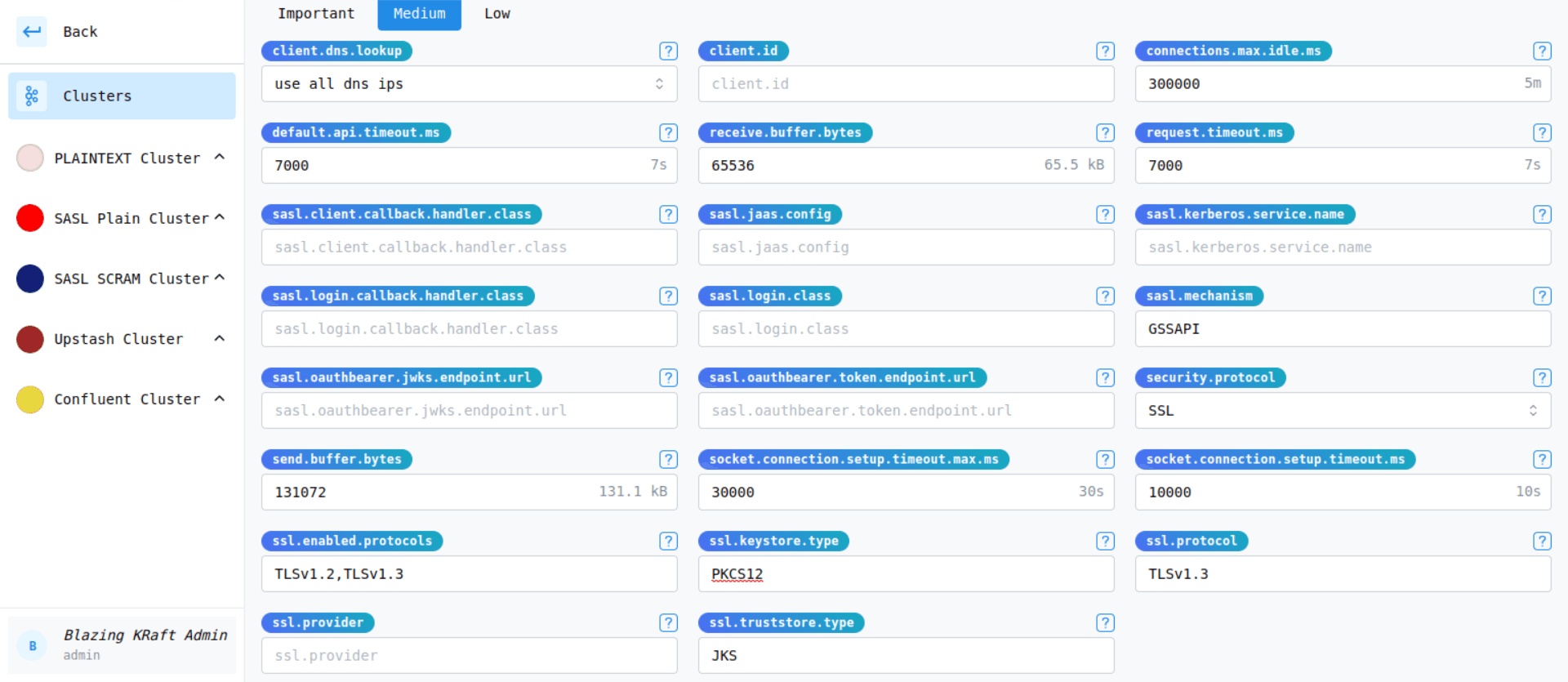Open help for default.api.timeout.ms

[668, 132]
